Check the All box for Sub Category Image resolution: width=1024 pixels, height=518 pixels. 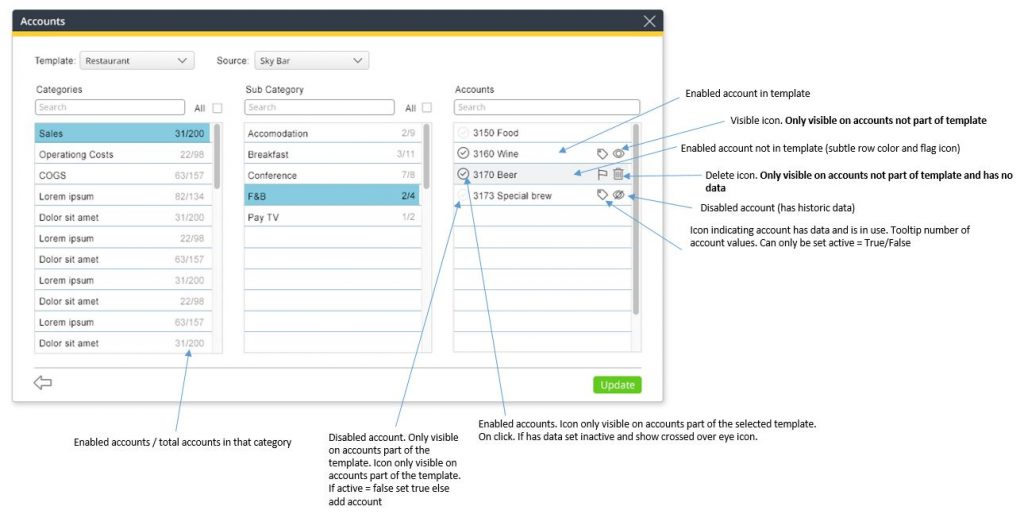(x=427, y=108)
